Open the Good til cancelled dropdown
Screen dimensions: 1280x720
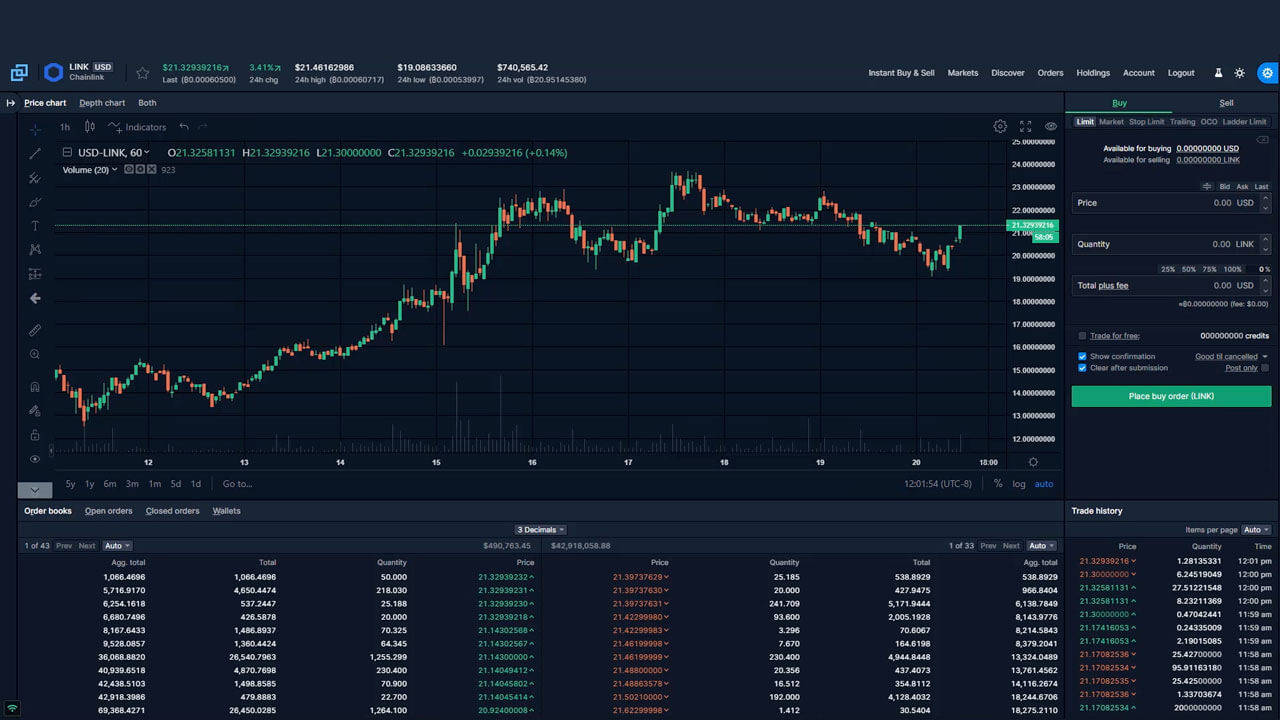[1231, 356]
